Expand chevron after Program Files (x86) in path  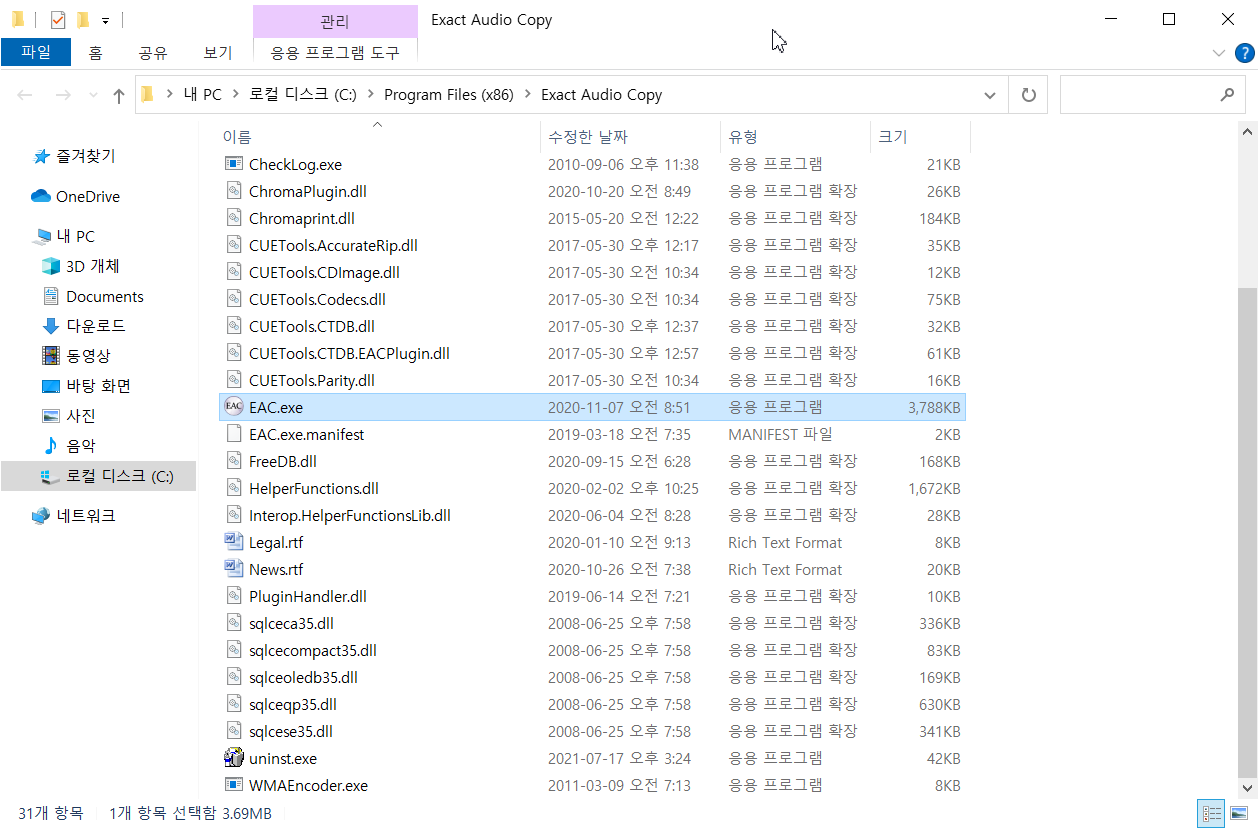[x=527, y=95]
